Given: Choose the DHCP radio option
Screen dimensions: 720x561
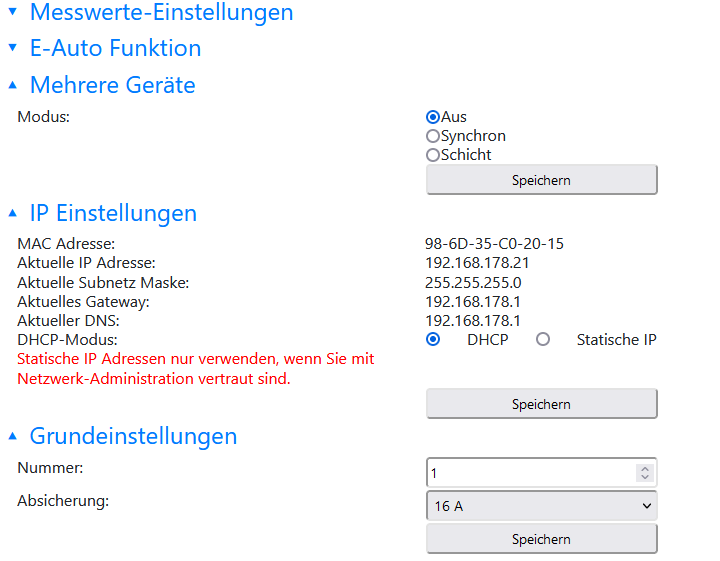Looking at the screenshot, I should tap(433, 340).
